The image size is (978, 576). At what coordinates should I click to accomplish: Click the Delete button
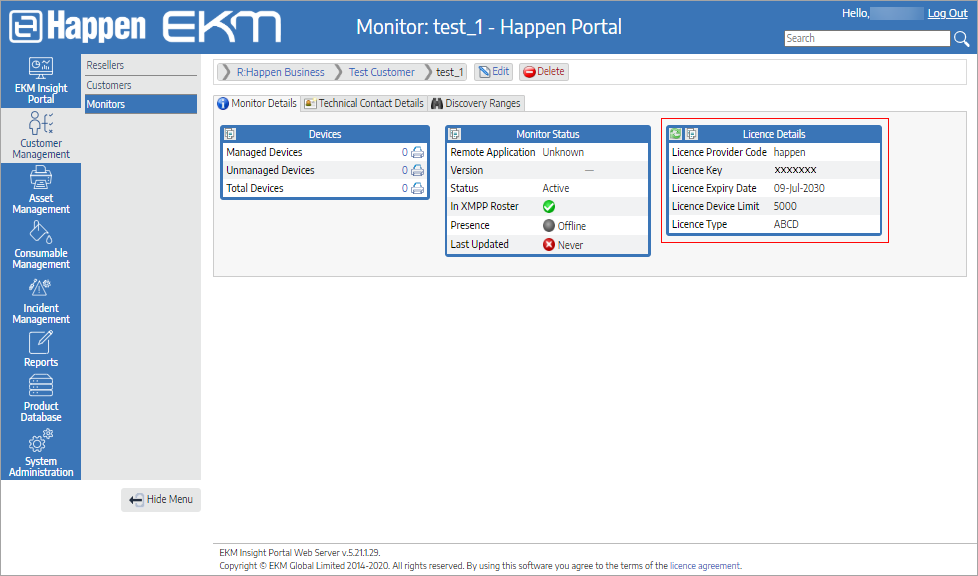544,72
